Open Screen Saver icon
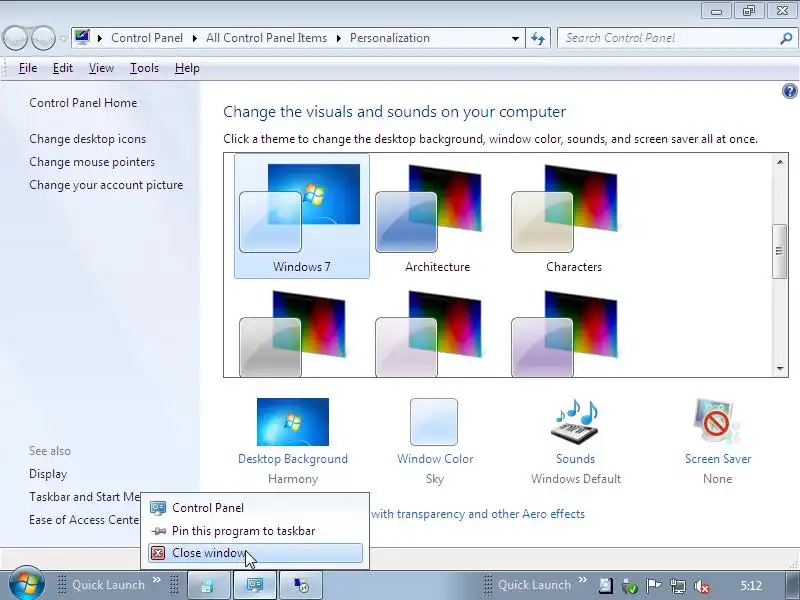The height and width of the screenshot is (600, 800). (x=717, y=422)
